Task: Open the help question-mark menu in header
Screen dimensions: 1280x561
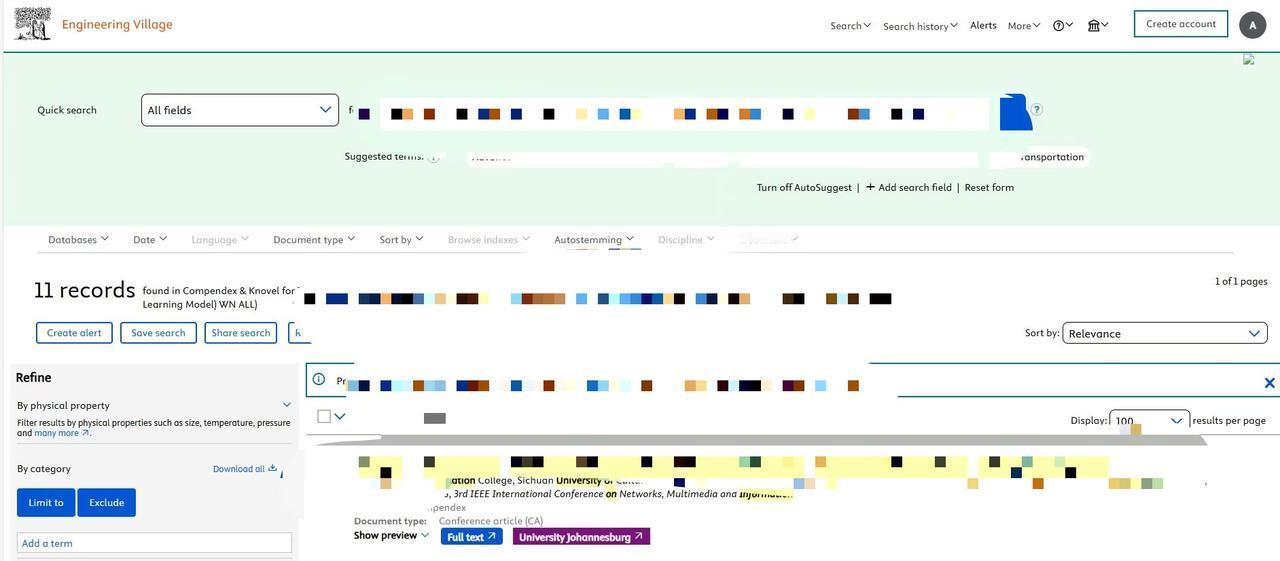Action: 1063,25
